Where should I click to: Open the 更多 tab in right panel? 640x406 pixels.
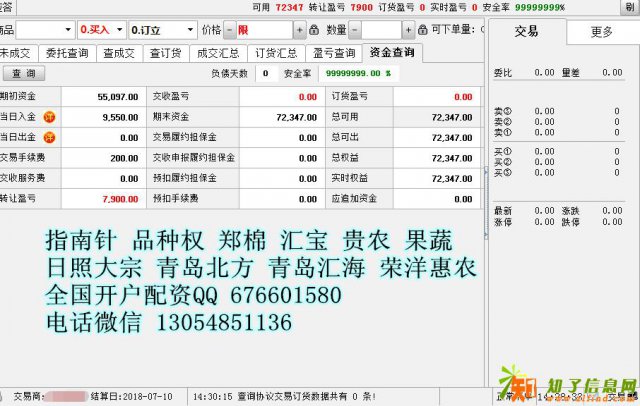(x=602, y=32)
